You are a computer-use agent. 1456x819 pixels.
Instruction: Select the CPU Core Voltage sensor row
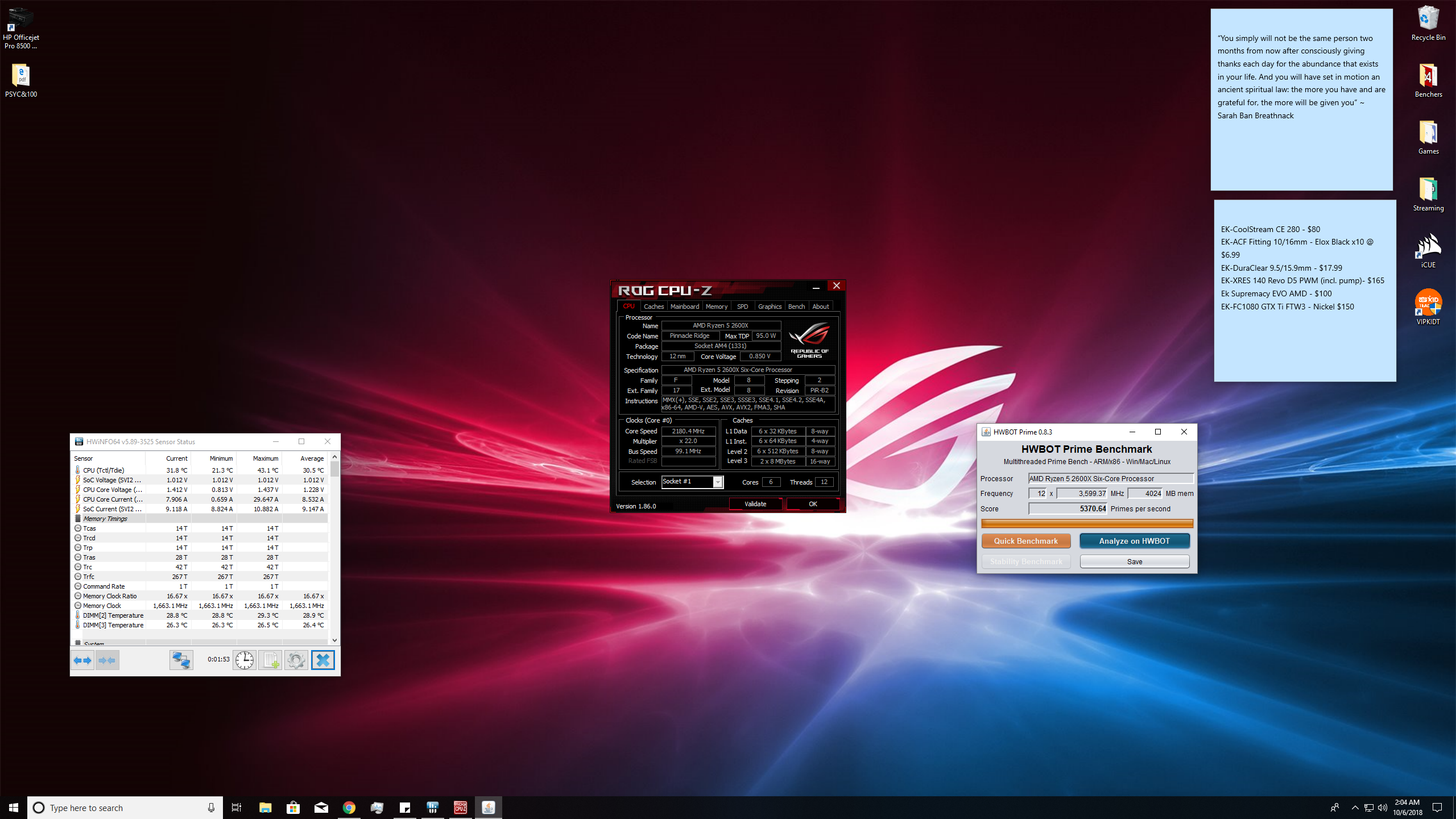point(200,490)
